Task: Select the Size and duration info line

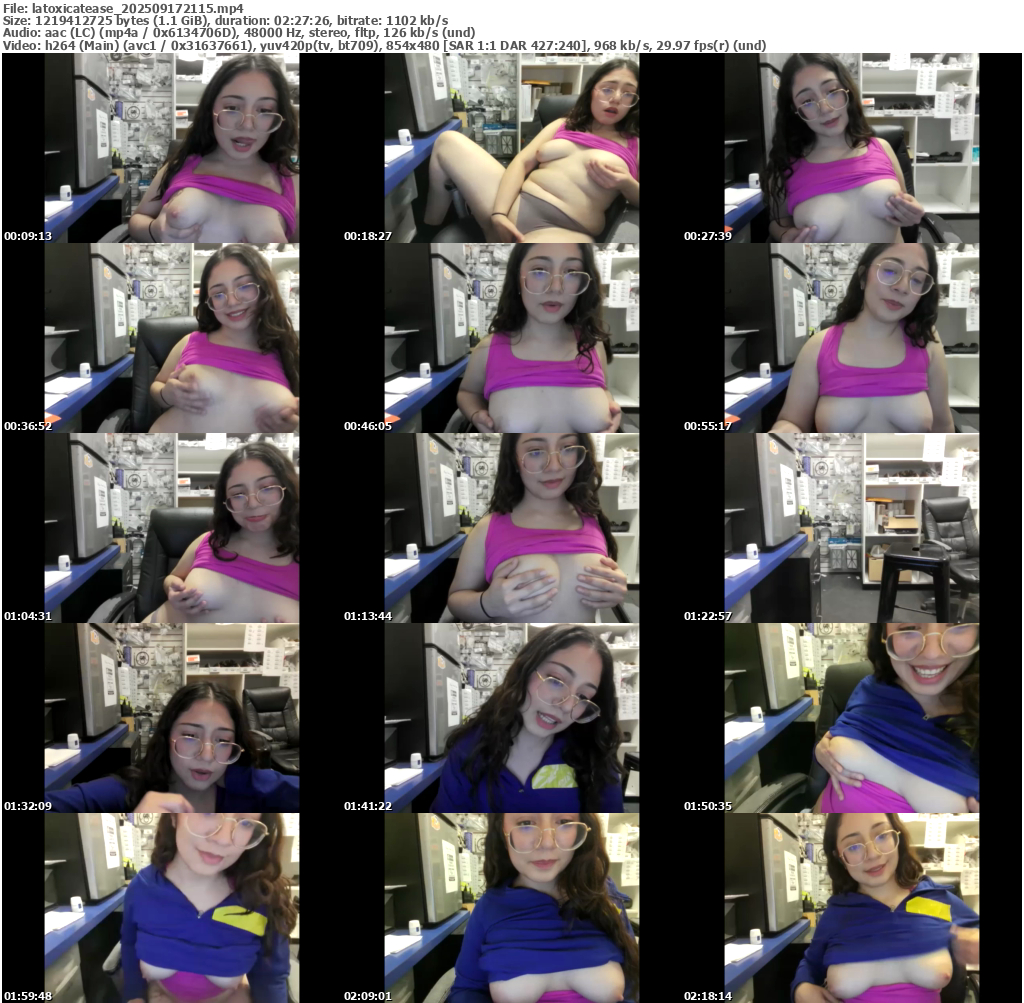Action: point(225,21)
